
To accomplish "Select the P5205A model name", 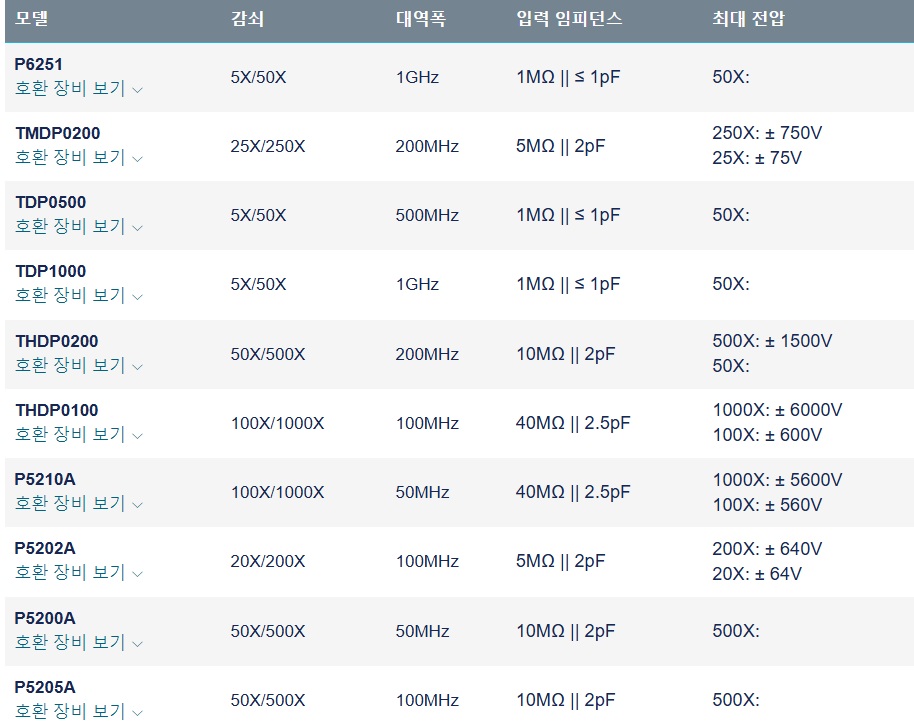I will coord(45,687).
